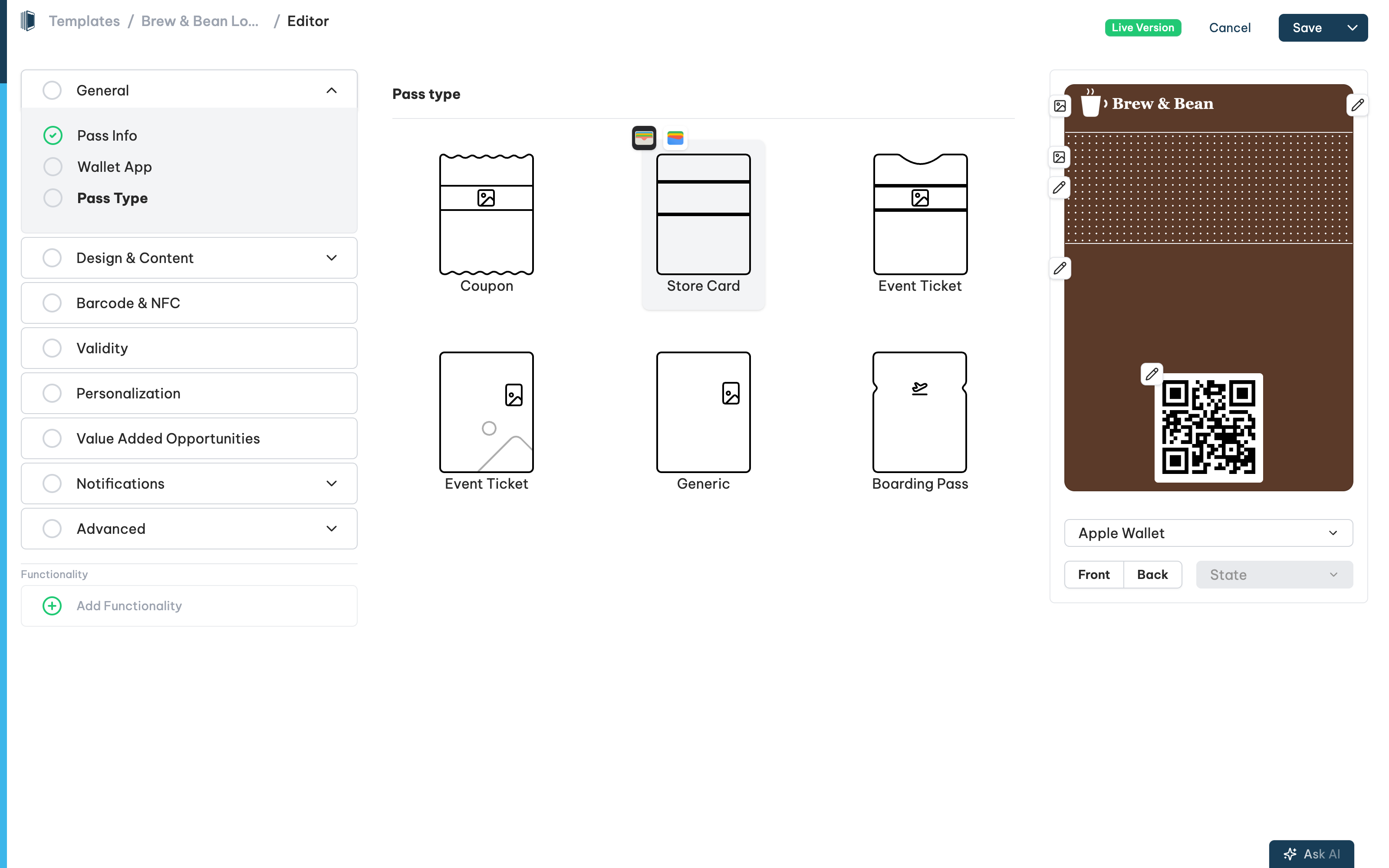This screenshot has height=868, width=1389.
Task: Go to Templates breadcrumb
Action: (84, 21)
